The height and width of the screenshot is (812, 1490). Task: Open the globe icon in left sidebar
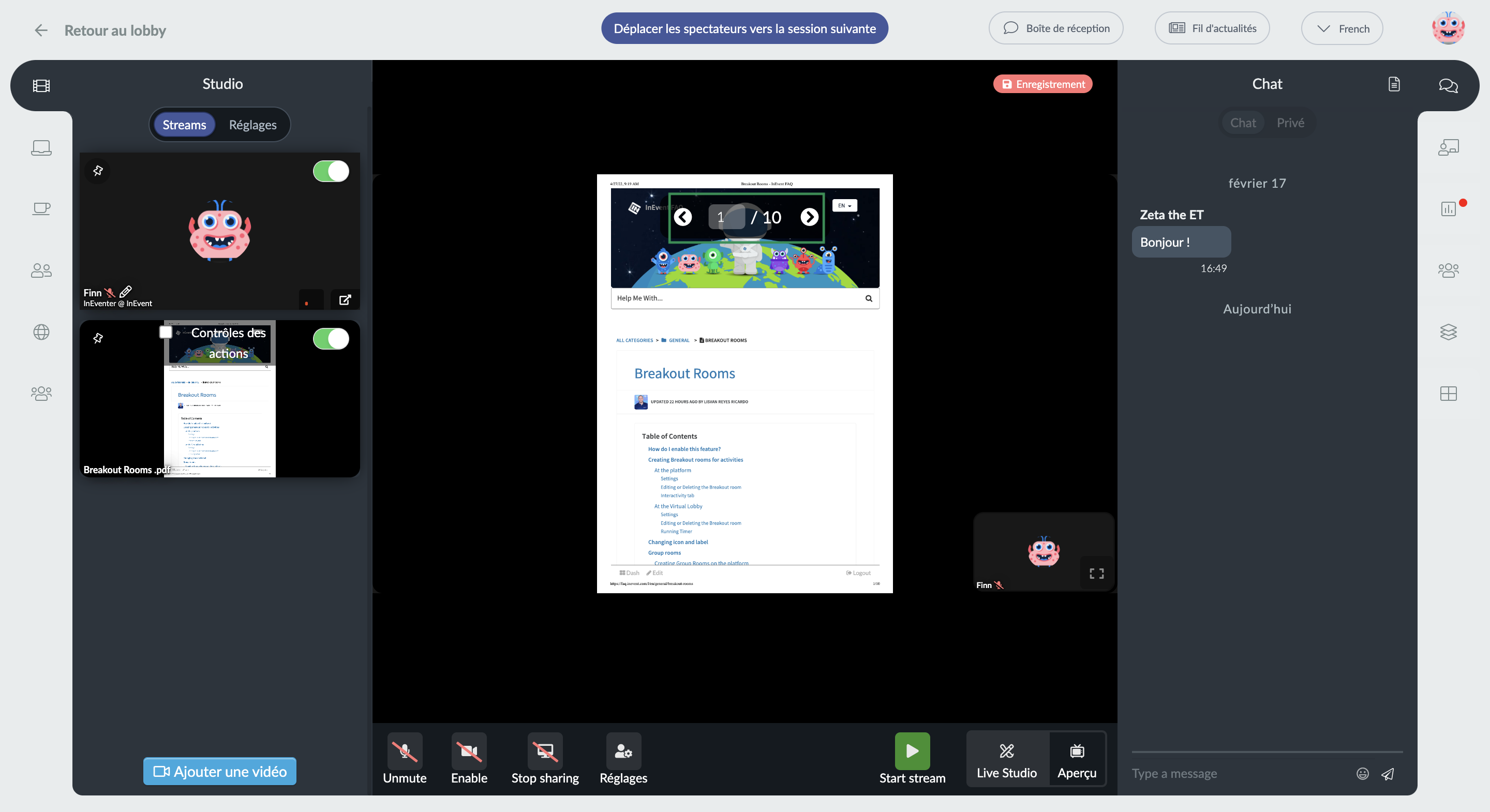point(41,332)
